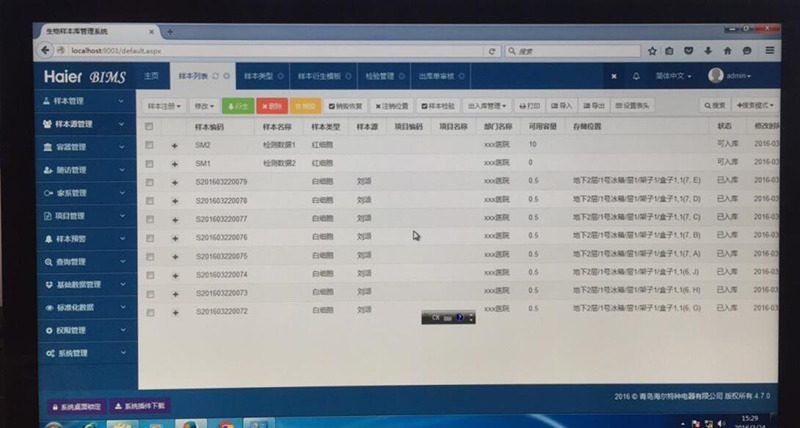Viewport: 800px width, 428px height.
Task: Click the 系统插件下载 button
Action: tap(141, 406)
